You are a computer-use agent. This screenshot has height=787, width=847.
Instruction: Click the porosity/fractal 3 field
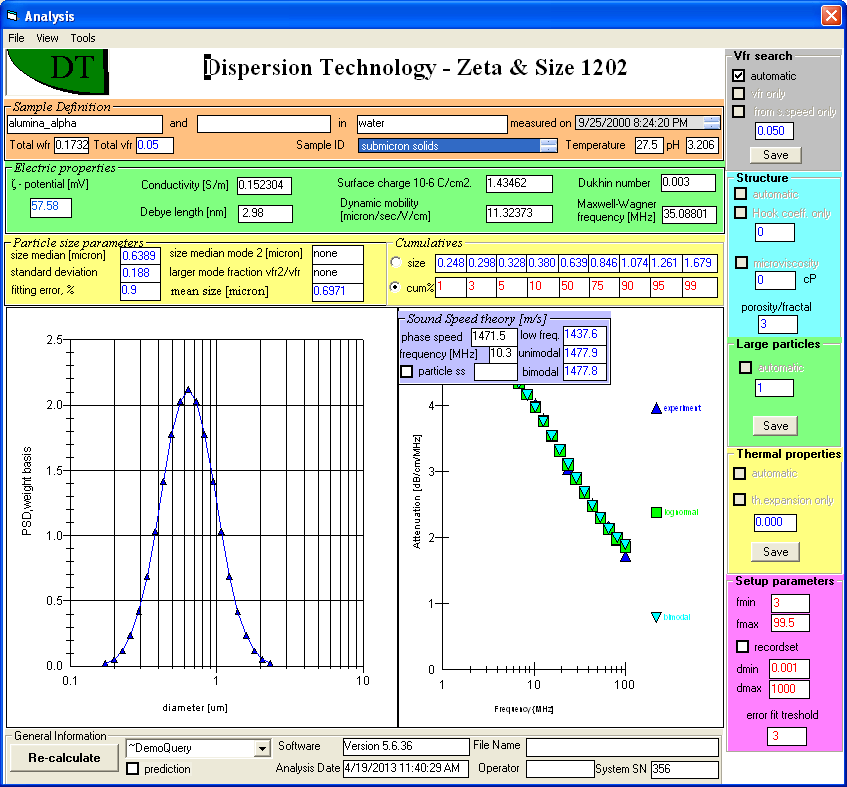tap(777, 324)
